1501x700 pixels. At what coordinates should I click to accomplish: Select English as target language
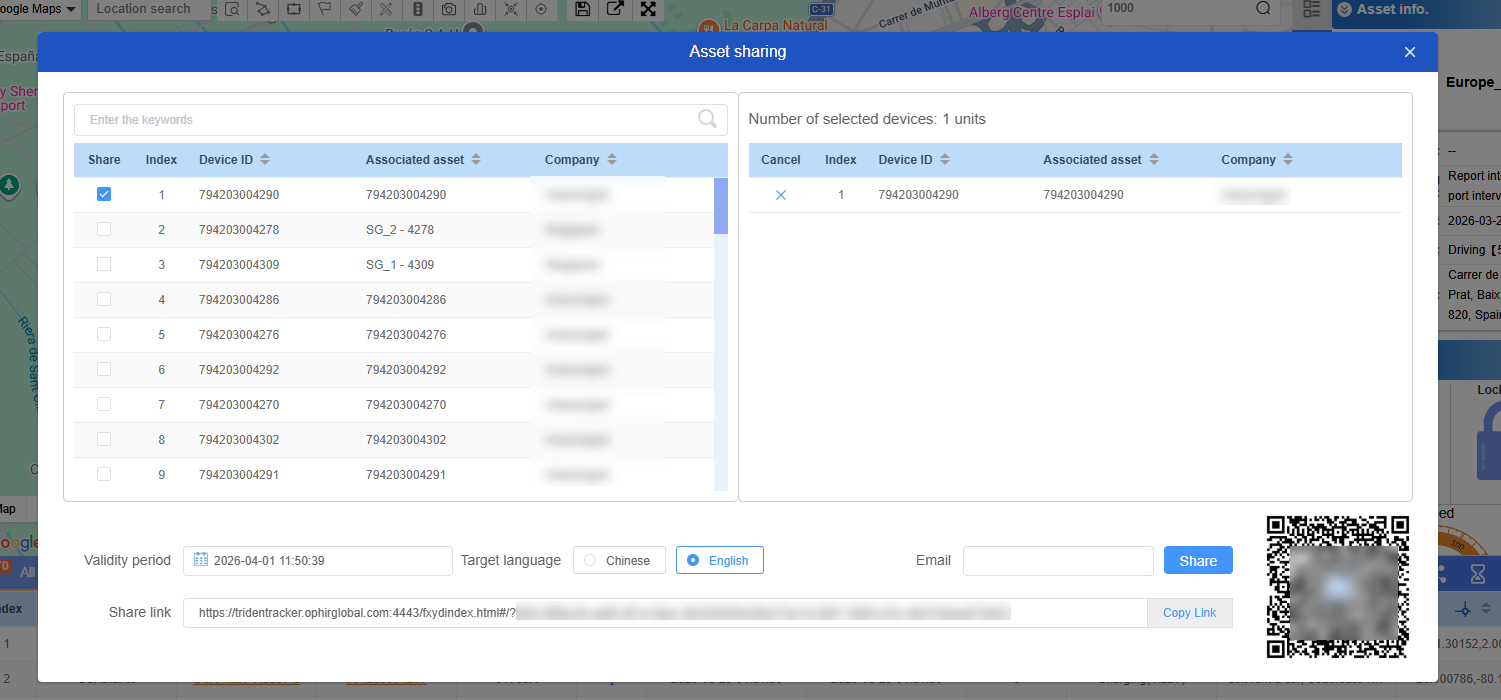tap(720, 560)
